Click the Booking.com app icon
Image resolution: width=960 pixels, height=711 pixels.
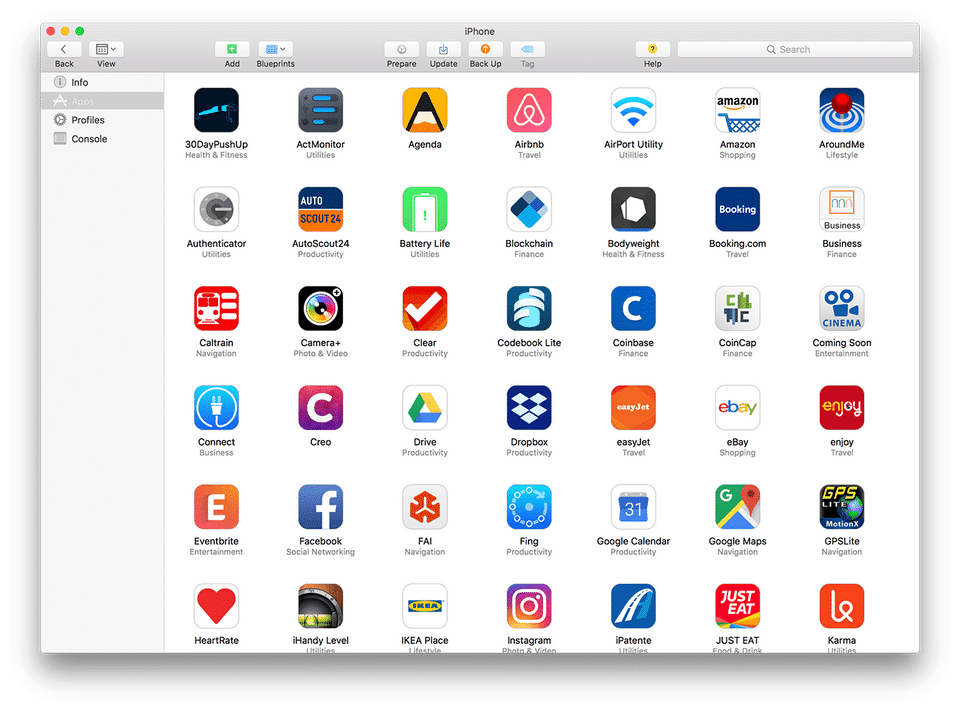(737, 209)
